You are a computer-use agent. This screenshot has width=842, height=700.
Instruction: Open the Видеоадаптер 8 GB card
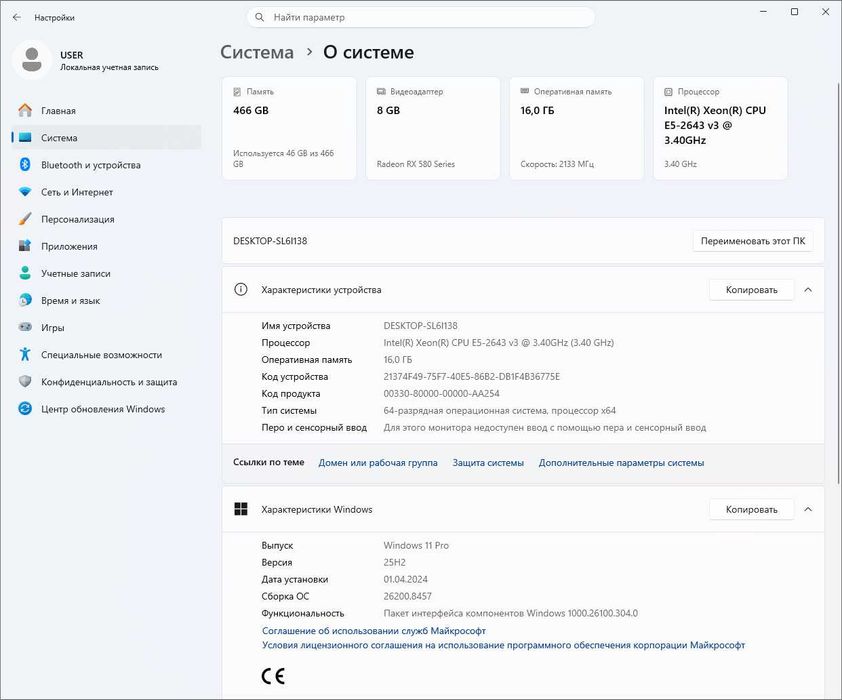(x=433, y=128)
